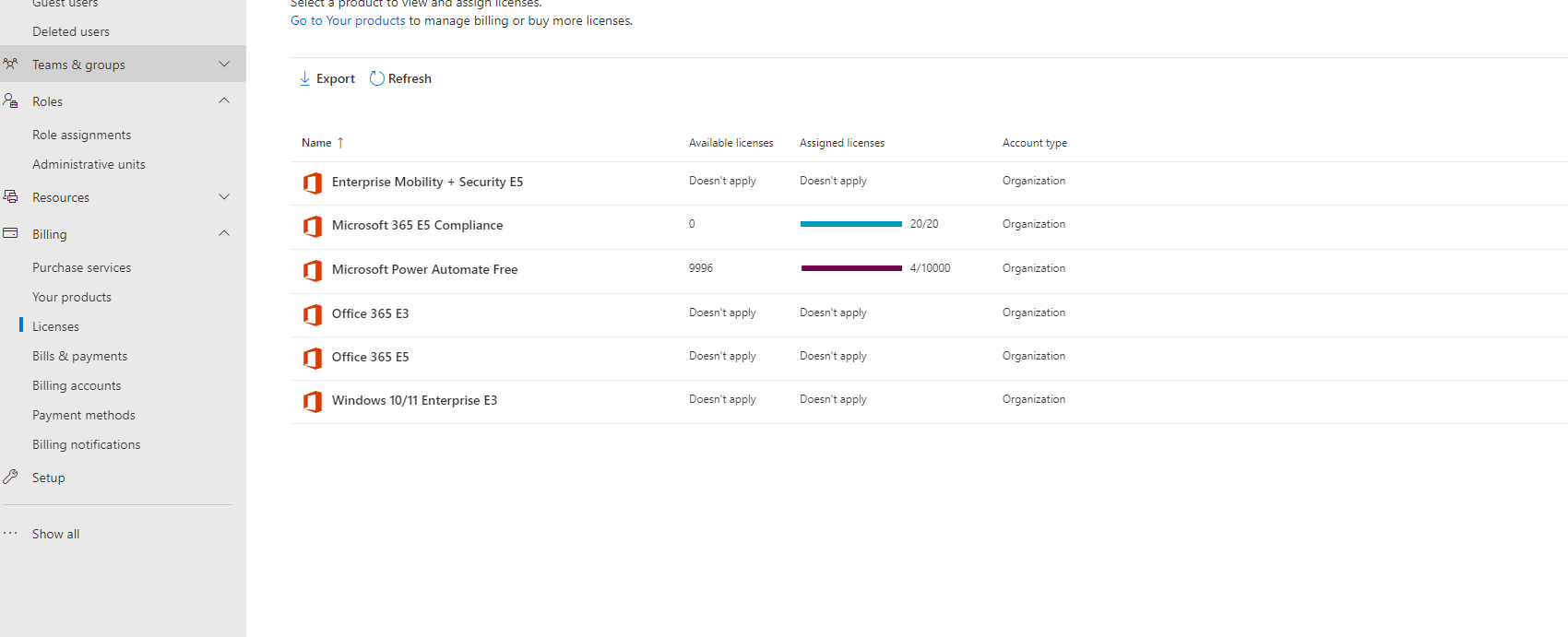The width and height of the screenshot is (1568, 637).
Task: Click the Account type column header
Action: tap(1034, 143)
